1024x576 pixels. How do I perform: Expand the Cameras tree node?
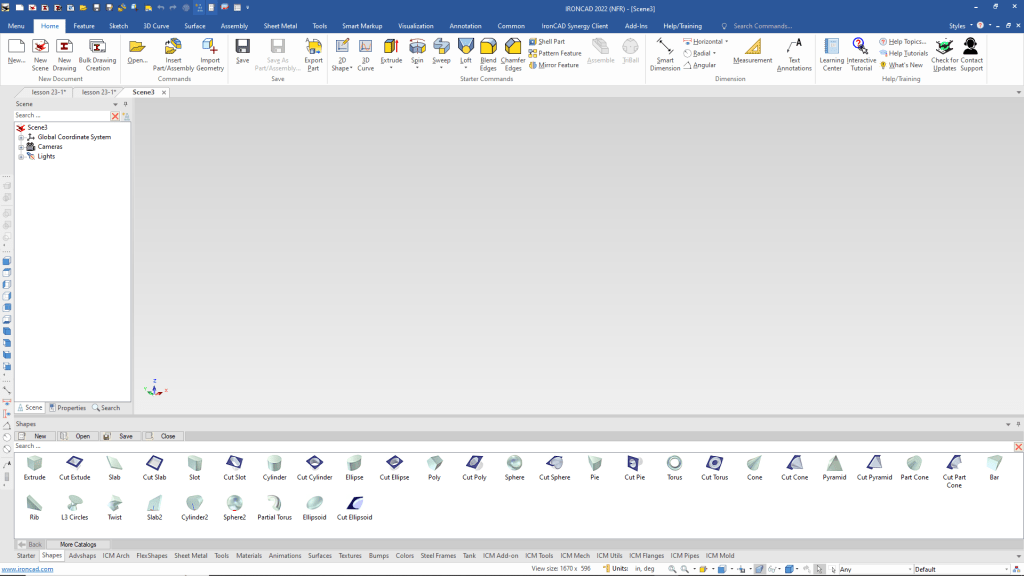[x=20, y=147]
